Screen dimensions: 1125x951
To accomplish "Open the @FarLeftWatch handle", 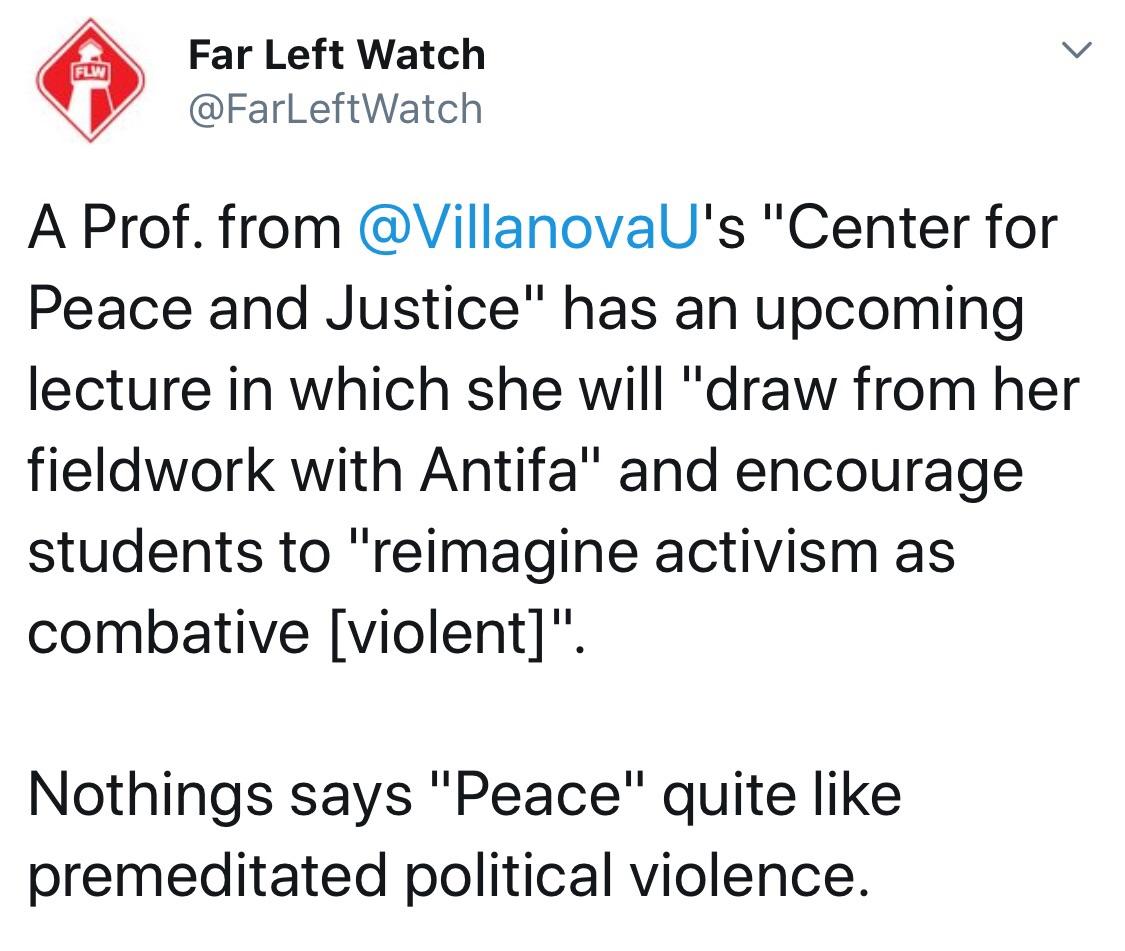I will 335,109.
